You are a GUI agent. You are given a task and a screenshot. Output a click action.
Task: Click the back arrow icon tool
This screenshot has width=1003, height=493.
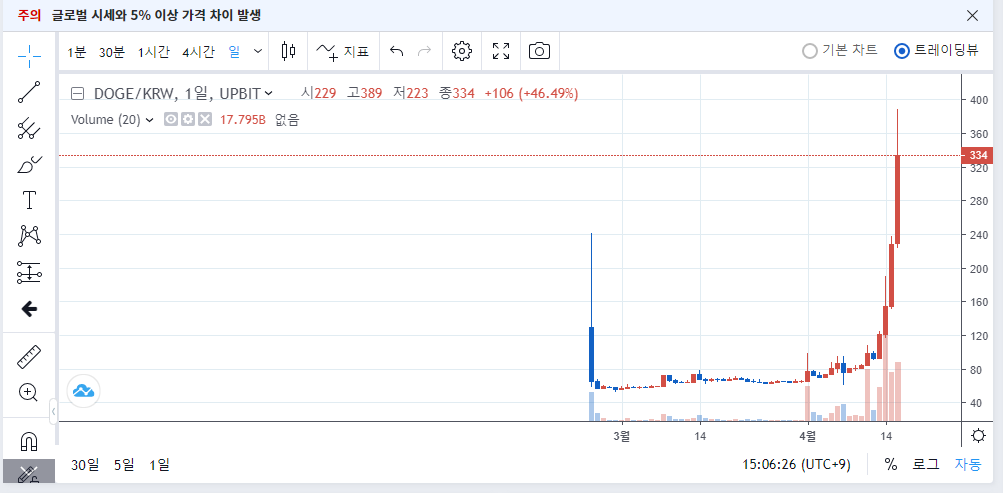[x=29, y=309]
